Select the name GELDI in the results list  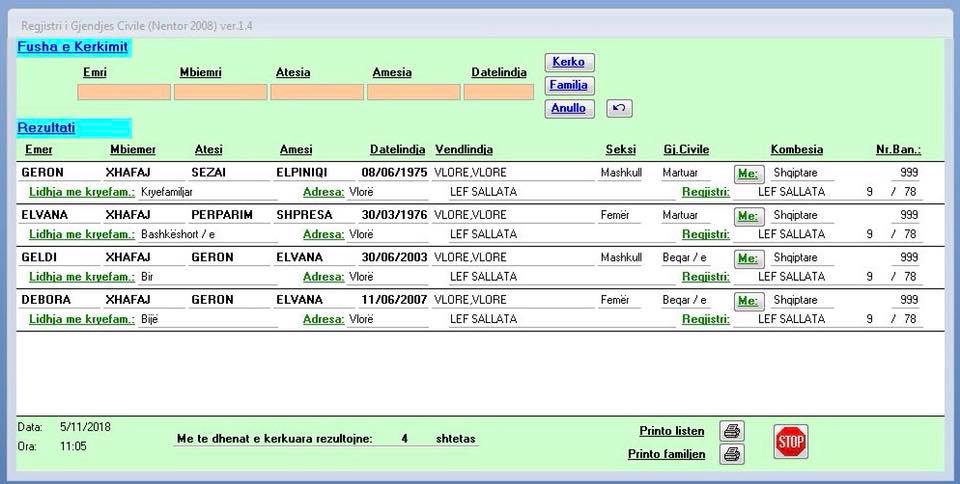pyautogui.click(x=40, y=257)
